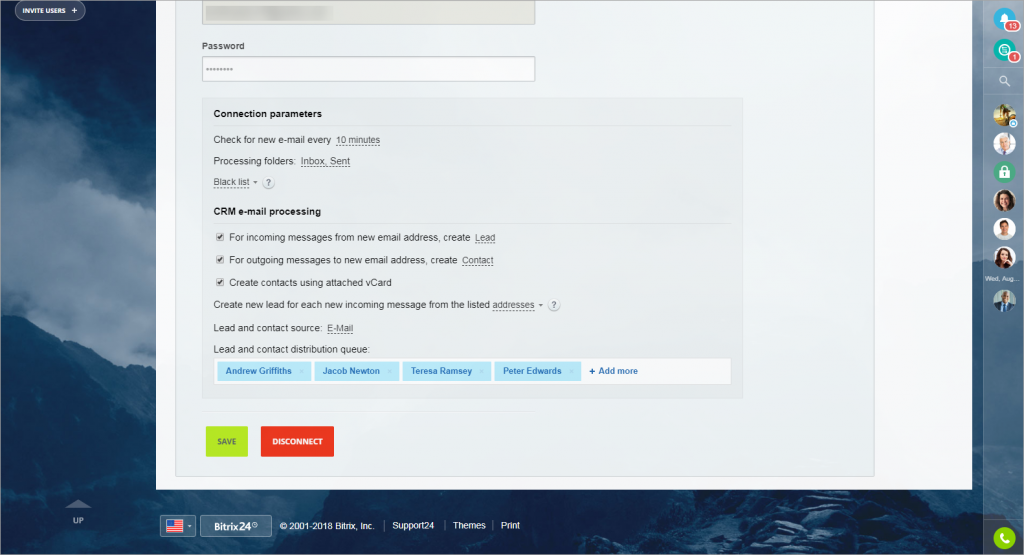Click the search magnifier in right sidebar

click(1004, 81)
